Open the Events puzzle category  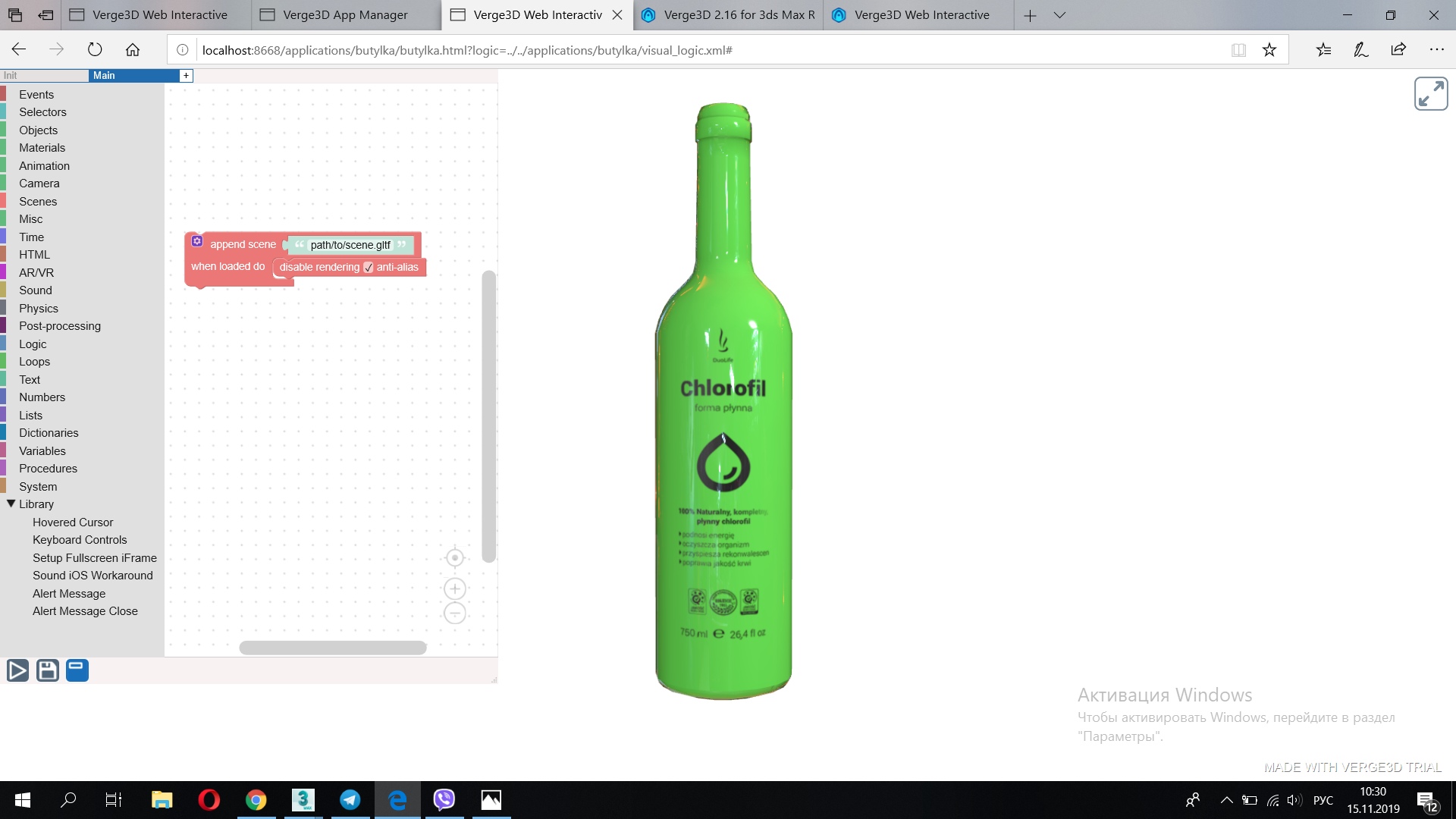click(36, 94)
